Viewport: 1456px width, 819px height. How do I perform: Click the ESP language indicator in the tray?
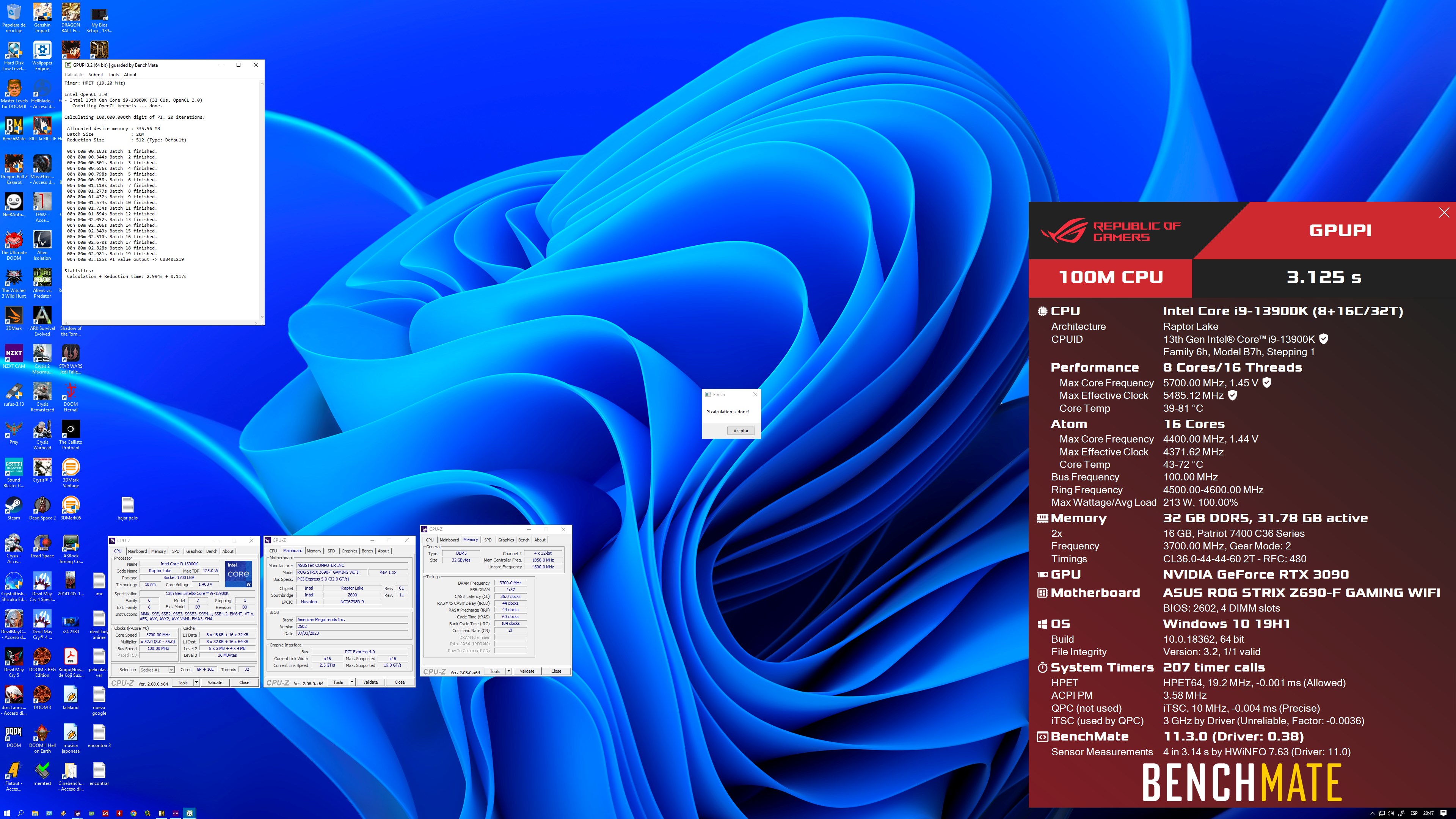pyautogui.click(x=1414, y=813)
